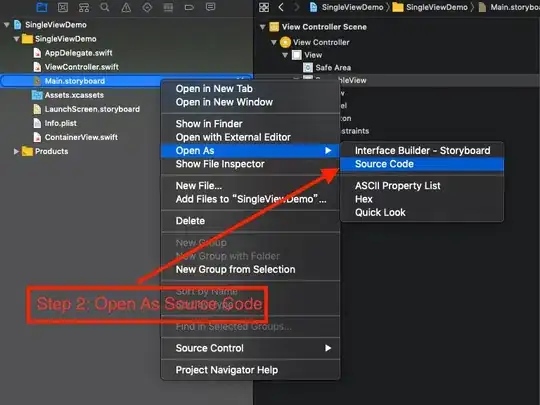
Task: Expand the Products folder
Action: click(x=15, y=151)
